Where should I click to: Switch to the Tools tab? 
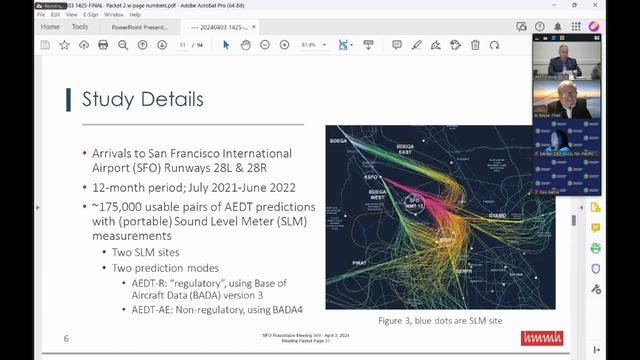tap(80, 27)
